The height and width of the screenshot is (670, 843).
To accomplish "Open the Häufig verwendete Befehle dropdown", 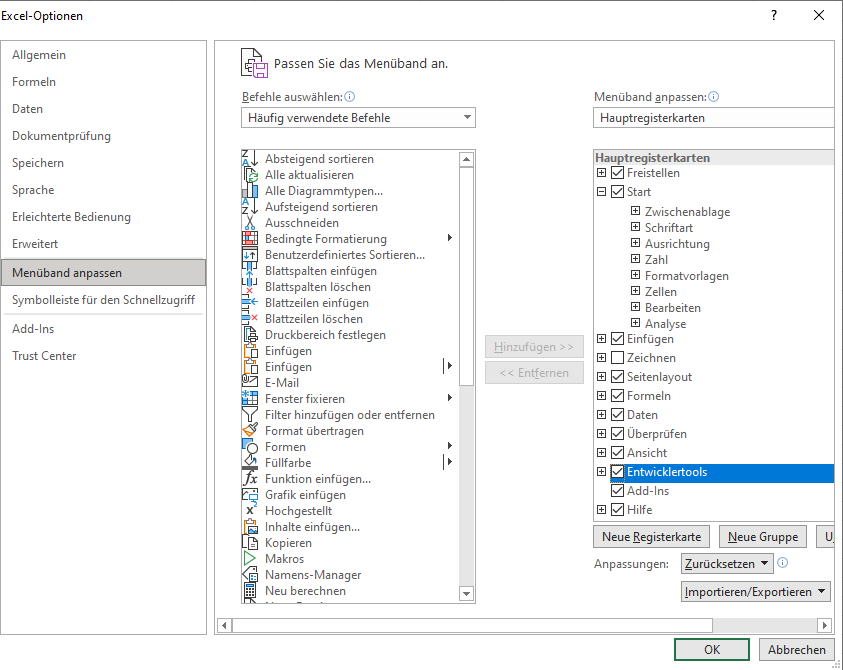I will click(358, 118).
